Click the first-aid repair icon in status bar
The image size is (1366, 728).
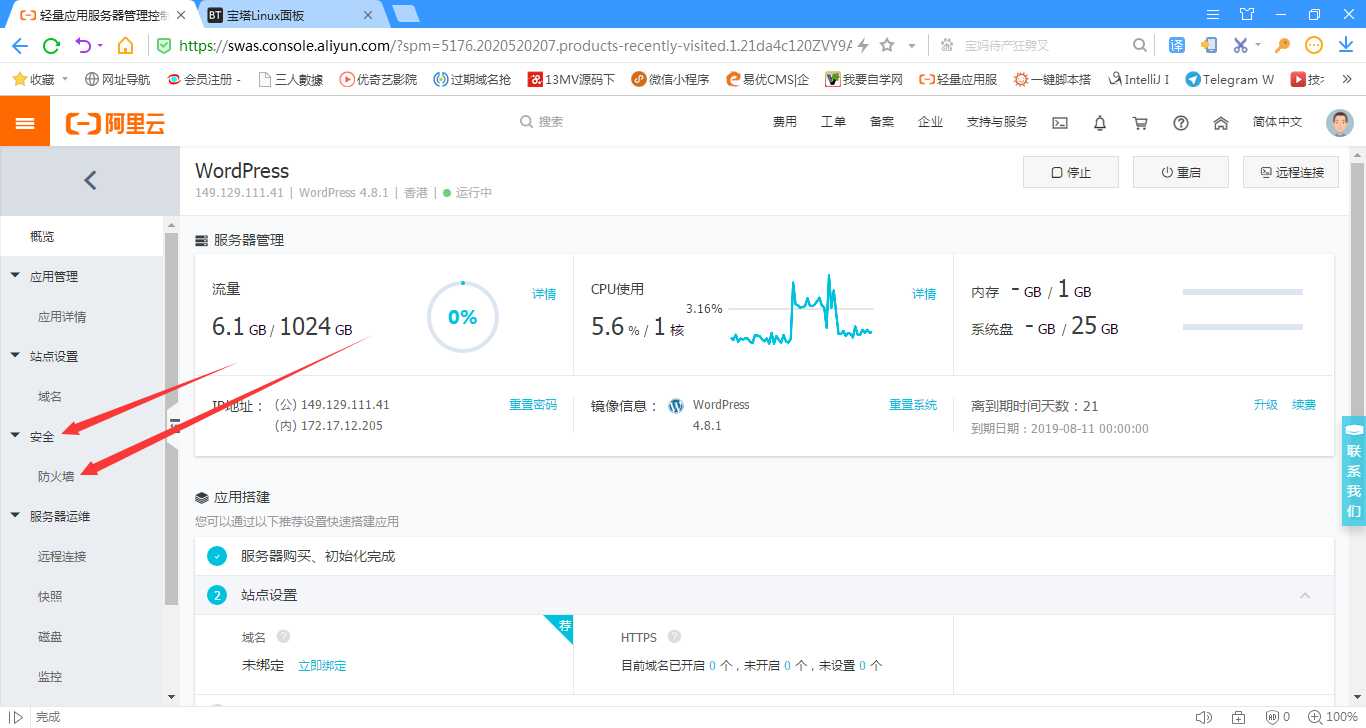(1239, 717)
